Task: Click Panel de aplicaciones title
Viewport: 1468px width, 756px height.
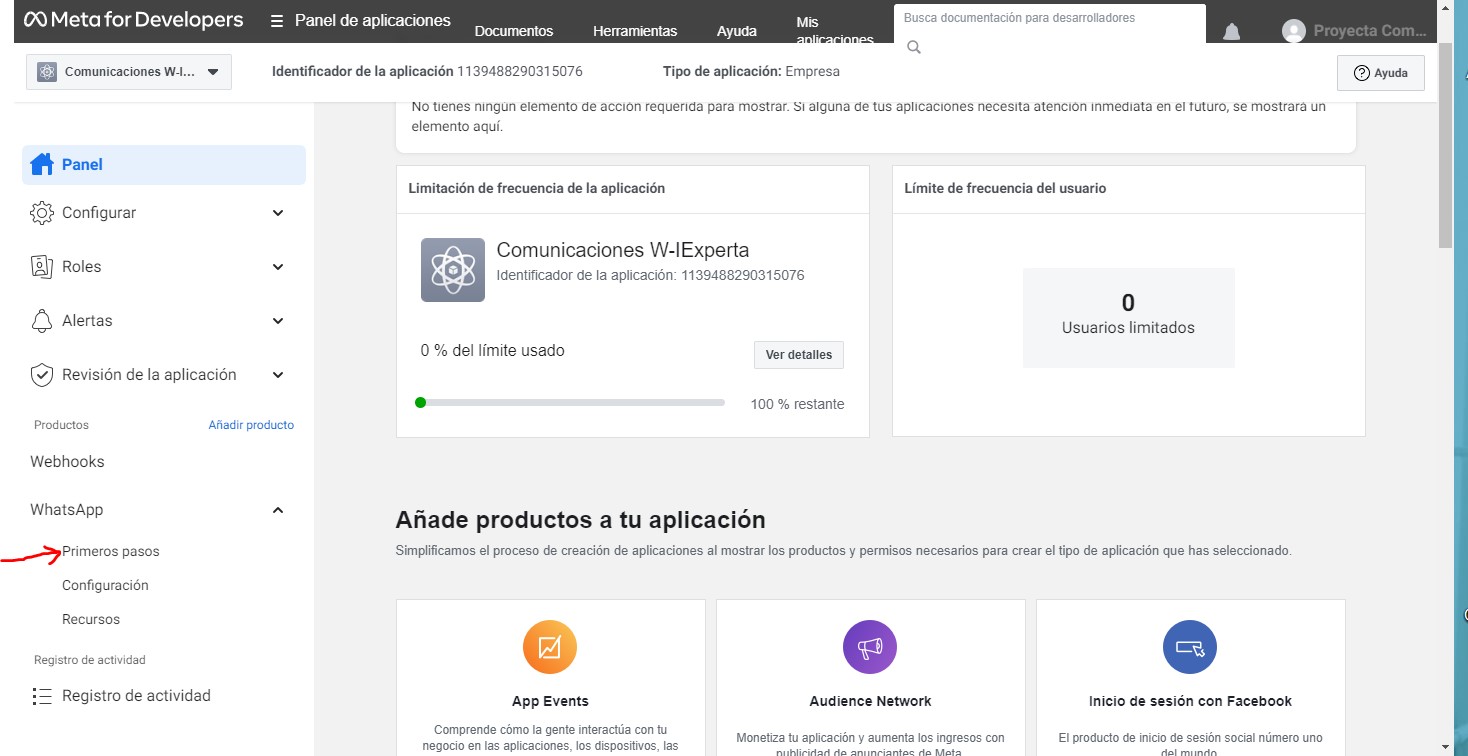Action: click(x=373, y=20)
